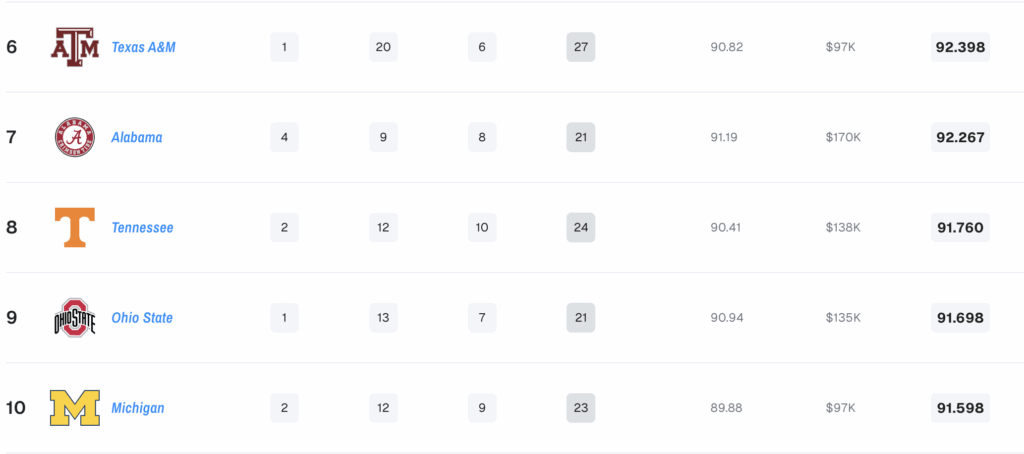
Task: Click Tennessee's total commits badge 24
Action: pos(581,227)
